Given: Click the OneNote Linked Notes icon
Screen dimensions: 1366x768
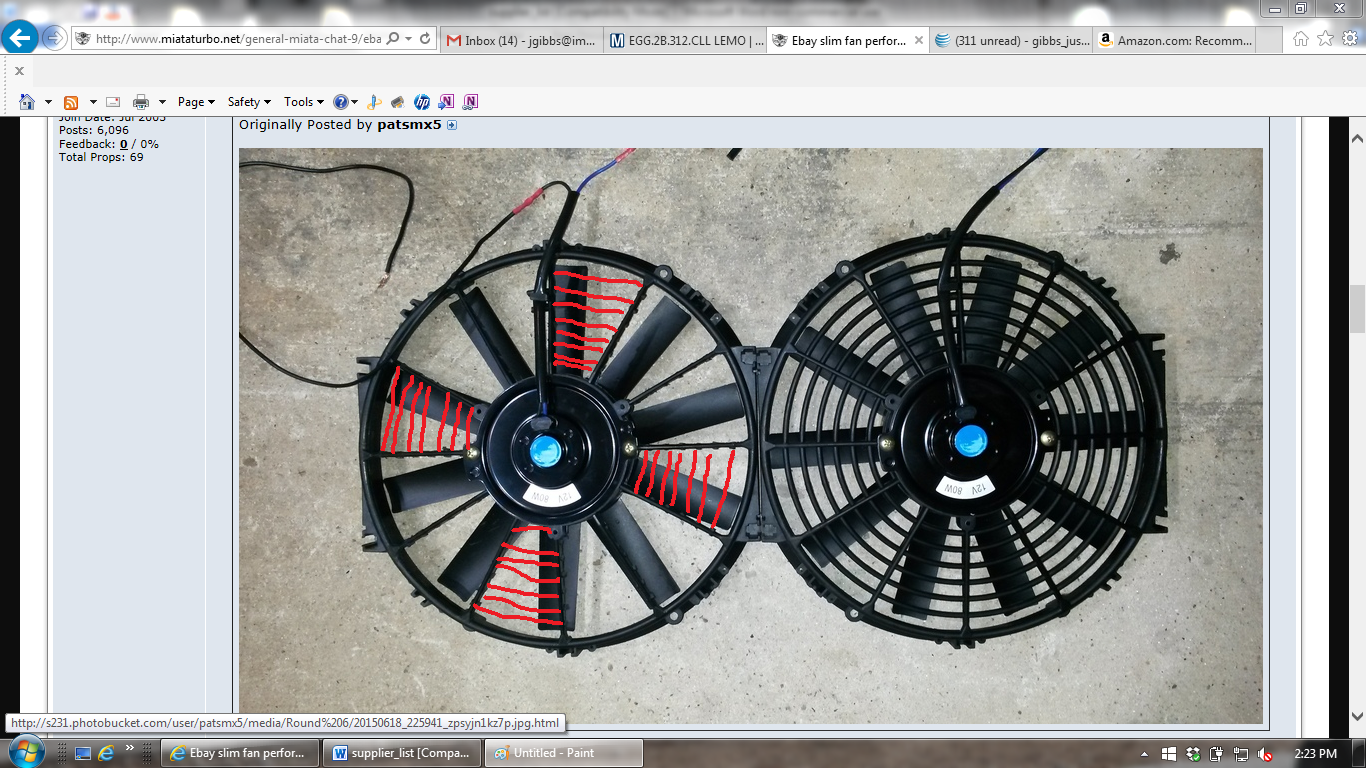Looking at the screenshot, I should [x=470, y=102].
